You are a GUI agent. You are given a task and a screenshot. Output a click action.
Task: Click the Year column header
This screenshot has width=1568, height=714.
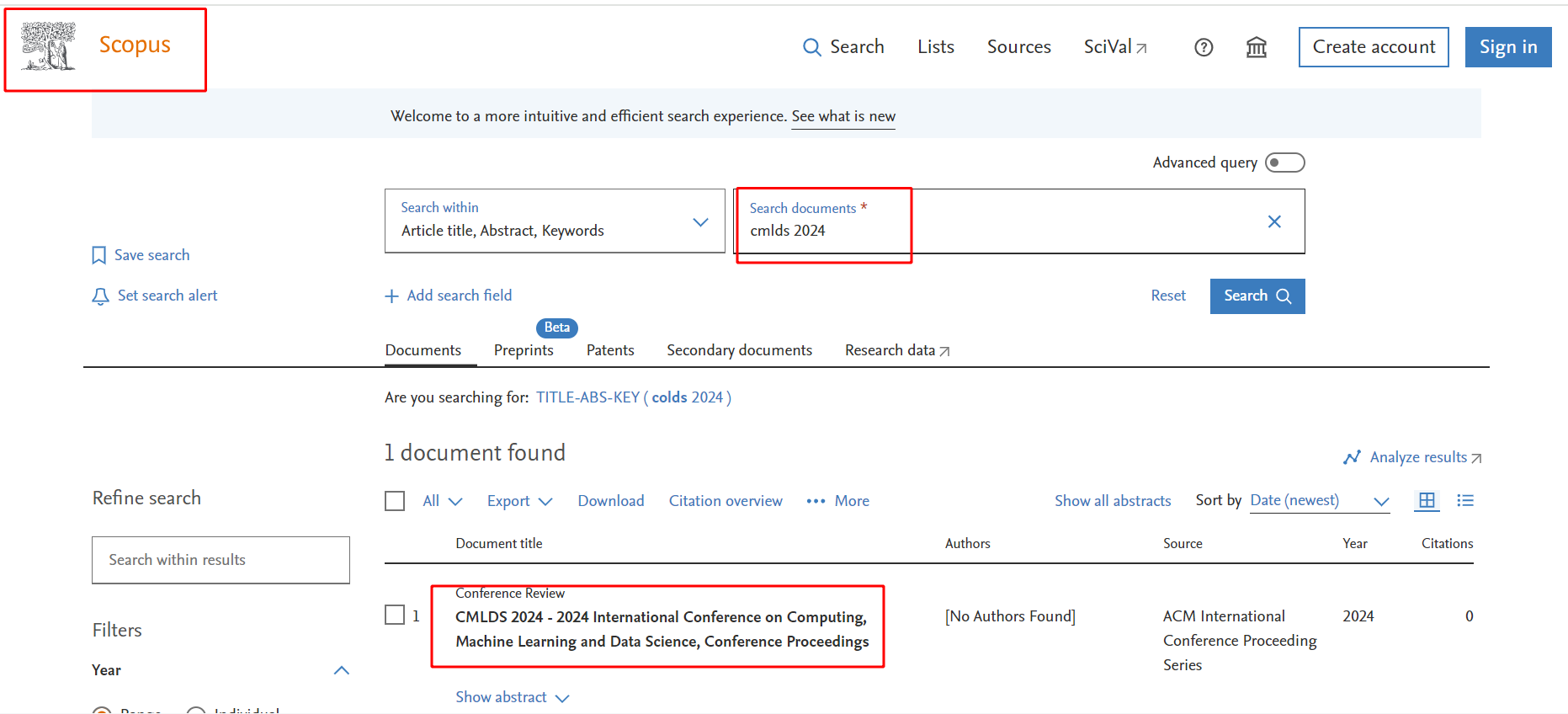[1354, 544]
